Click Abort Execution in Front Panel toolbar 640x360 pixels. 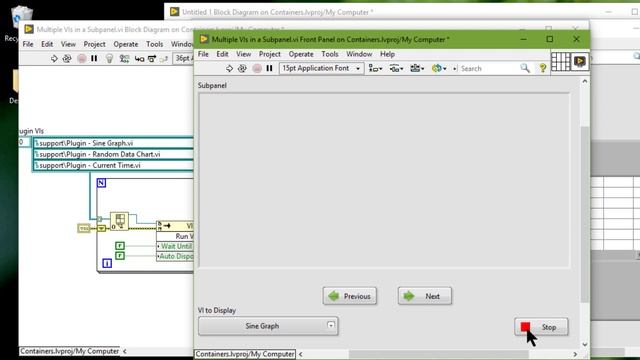257,69
